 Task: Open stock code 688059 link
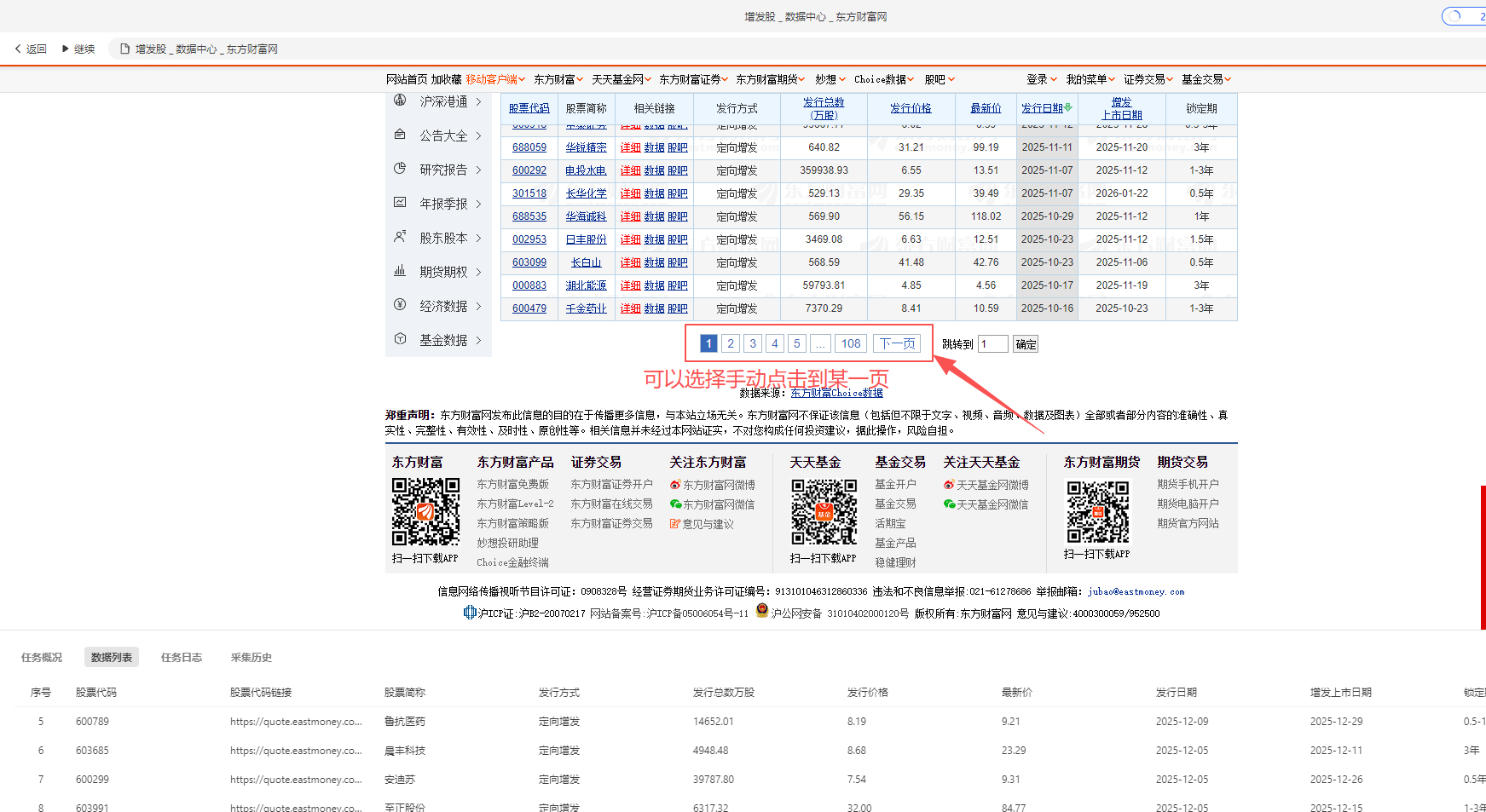529,147
